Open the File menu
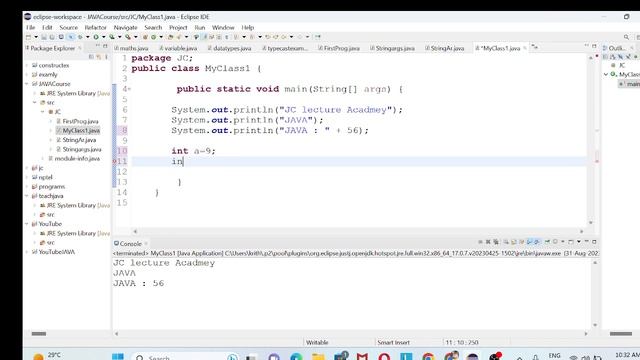This screenshot has width=640, height=360. pyautogui.click(x=31, y=27)
